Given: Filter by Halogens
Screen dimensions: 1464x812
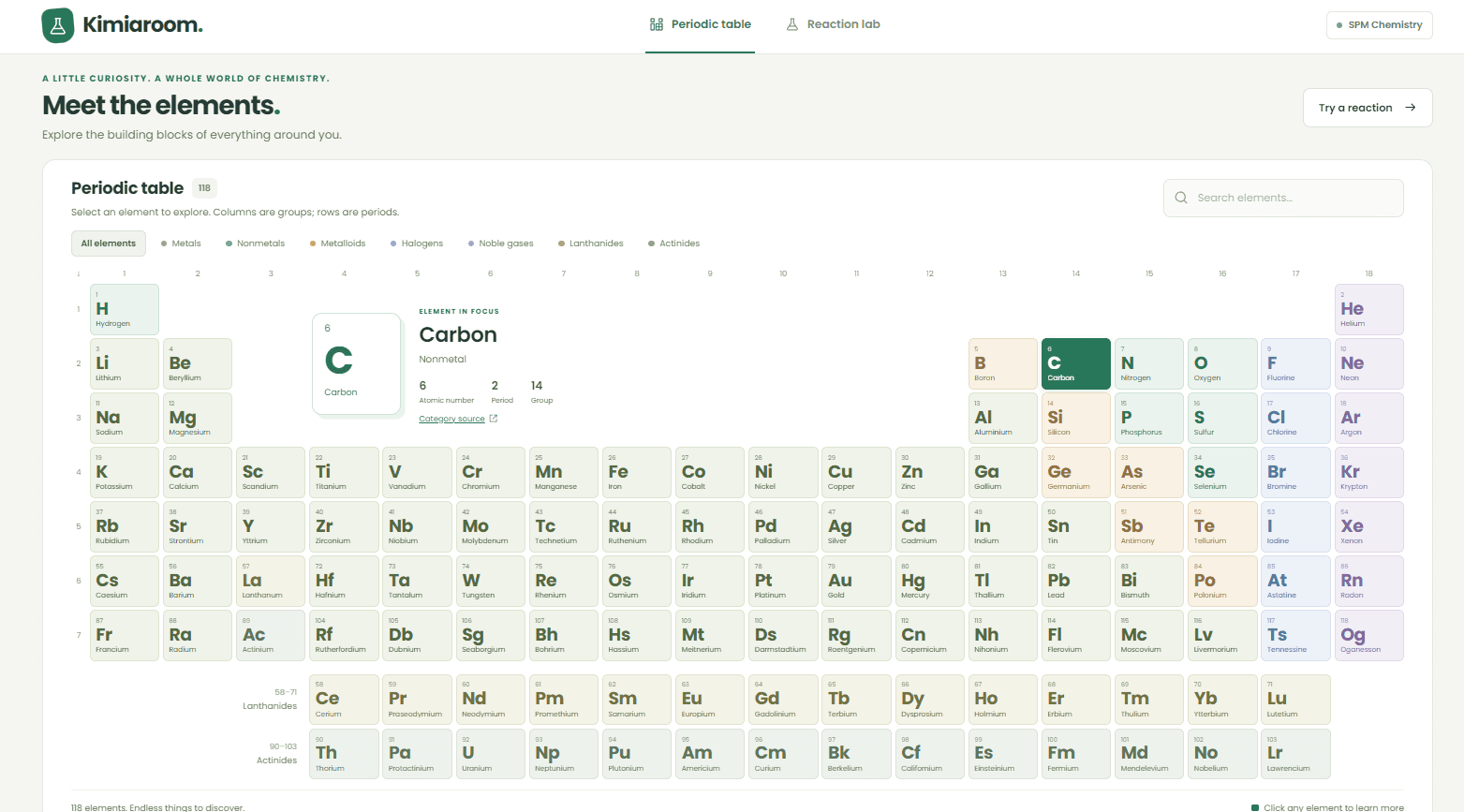Looking at the screenshot, I should click(x=417, y=244).
